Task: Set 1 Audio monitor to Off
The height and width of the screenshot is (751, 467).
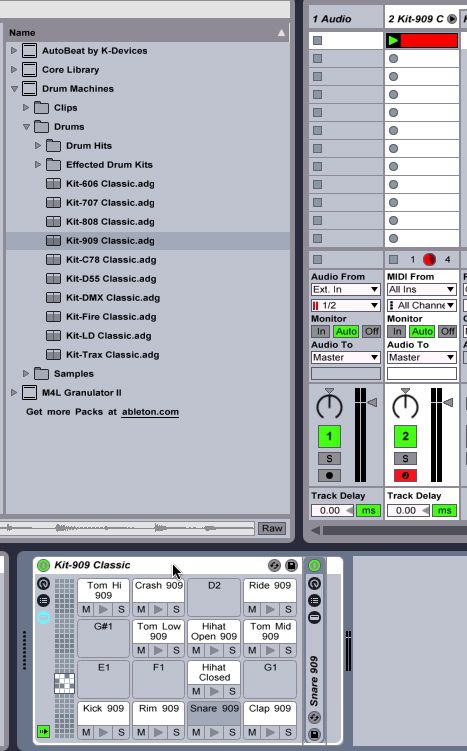Action: click(x=372, y=331)
